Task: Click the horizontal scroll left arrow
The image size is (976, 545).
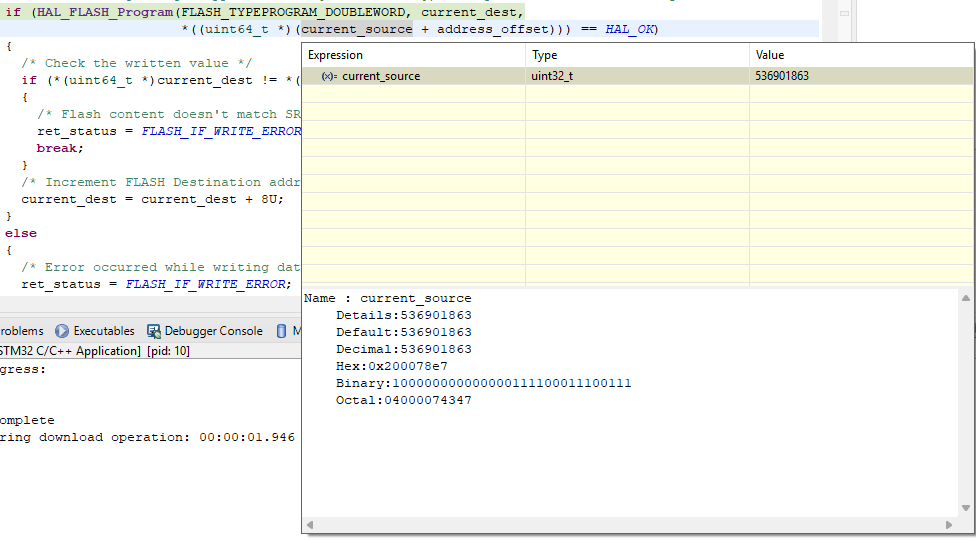Action: coord(310,524)
